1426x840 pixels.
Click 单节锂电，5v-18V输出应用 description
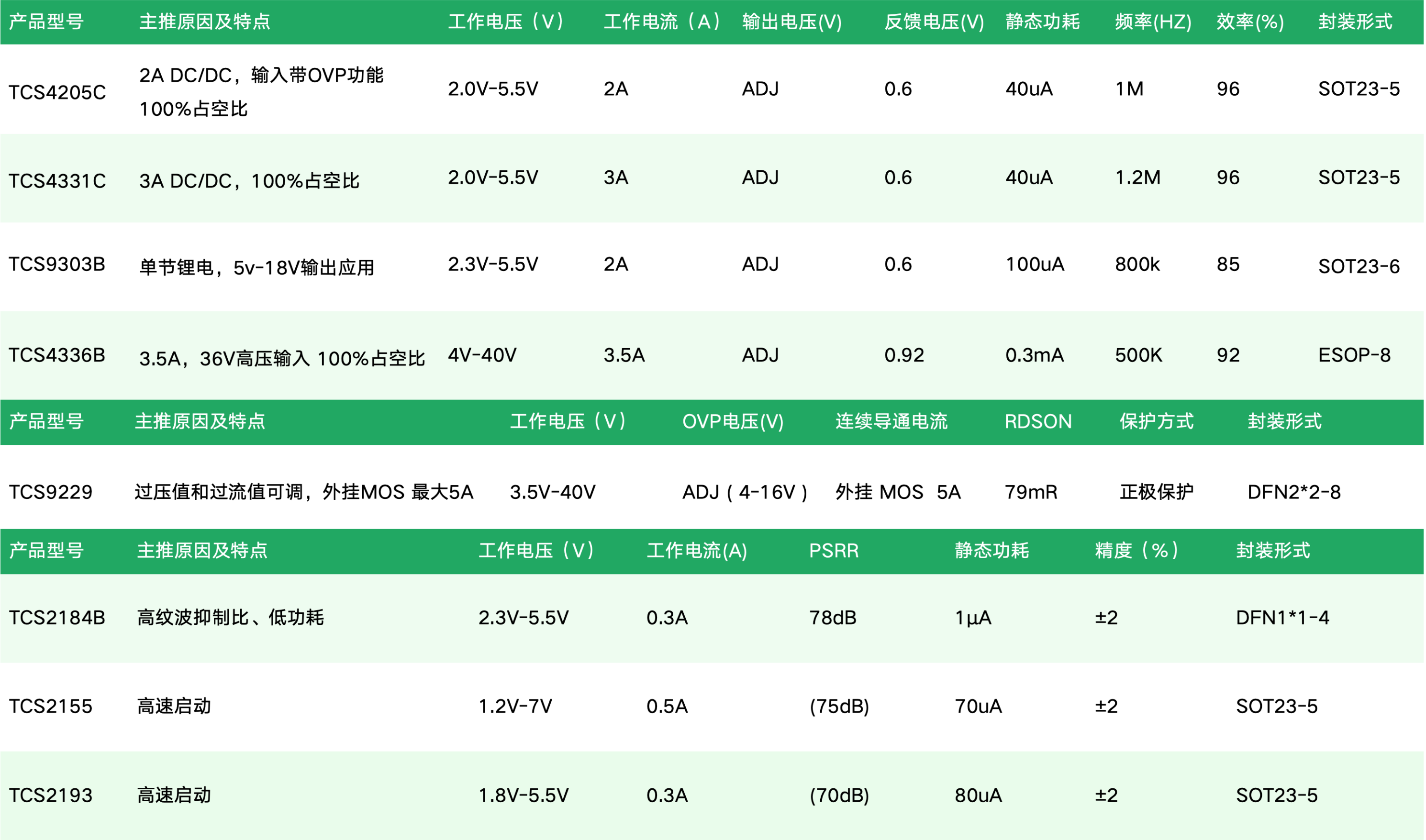pyautogui.click(x=256, y=268)
